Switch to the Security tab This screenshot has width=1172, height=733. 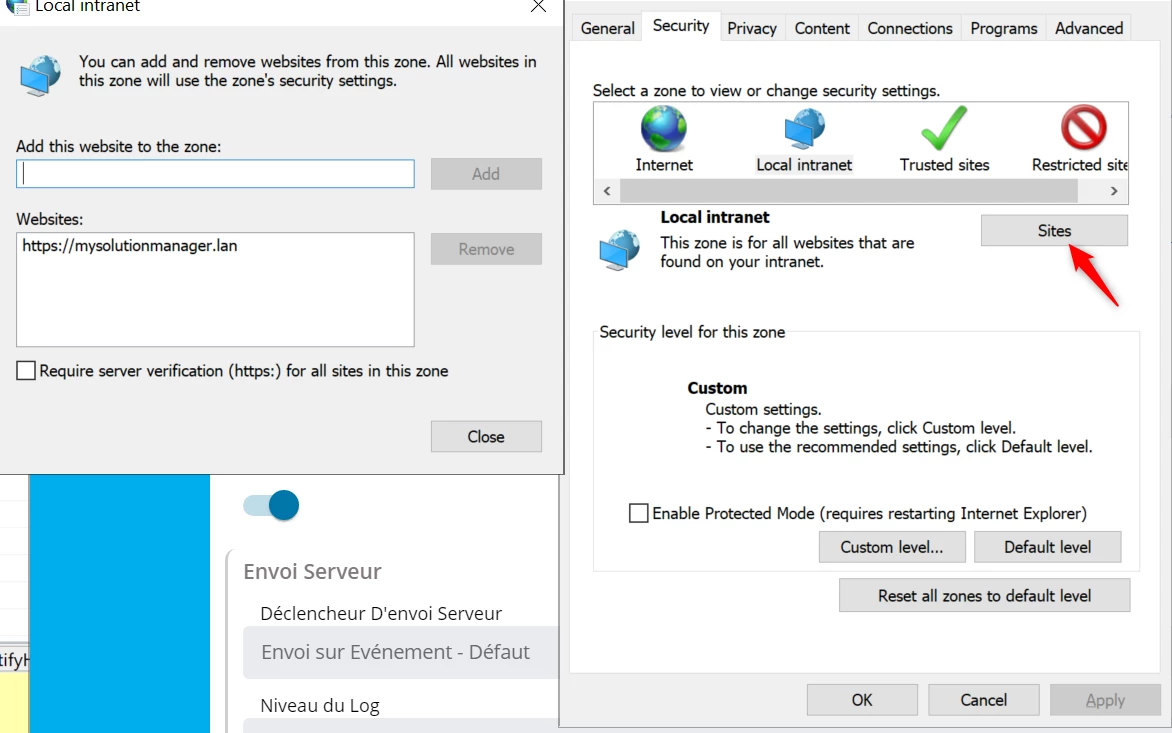pyautogui.click(x=681, y=25)
